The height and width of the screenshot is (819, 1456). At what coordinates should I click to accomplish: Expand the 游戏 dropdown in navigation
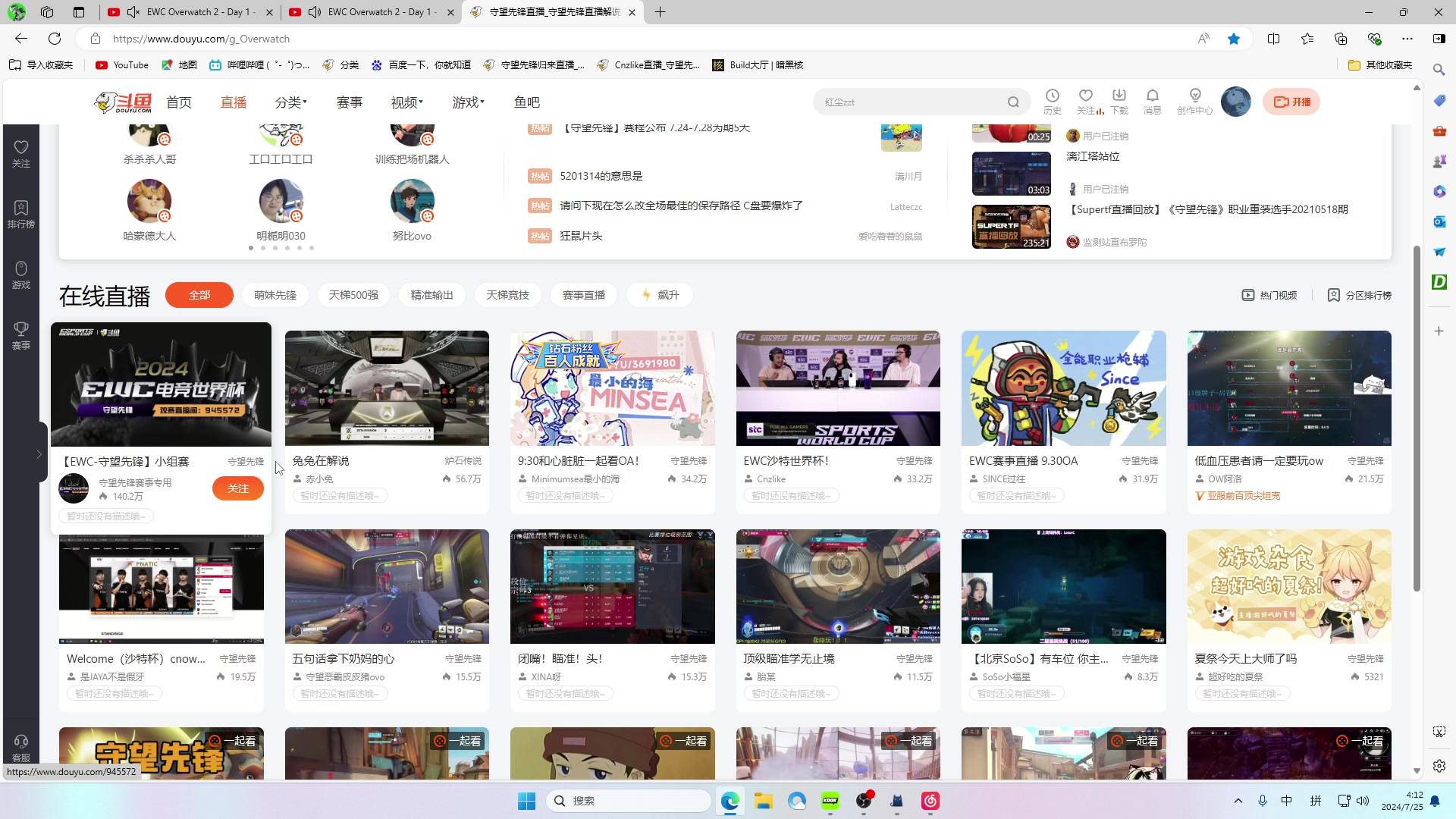point(469,102)
